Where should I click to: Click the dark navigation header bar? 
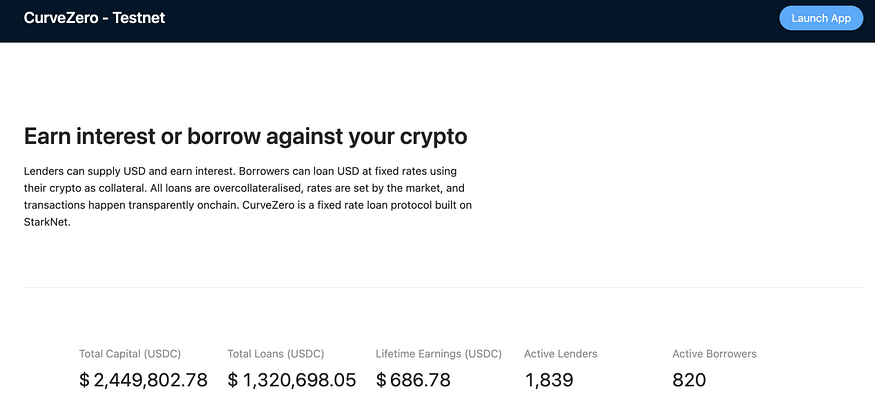coord(438,21)
